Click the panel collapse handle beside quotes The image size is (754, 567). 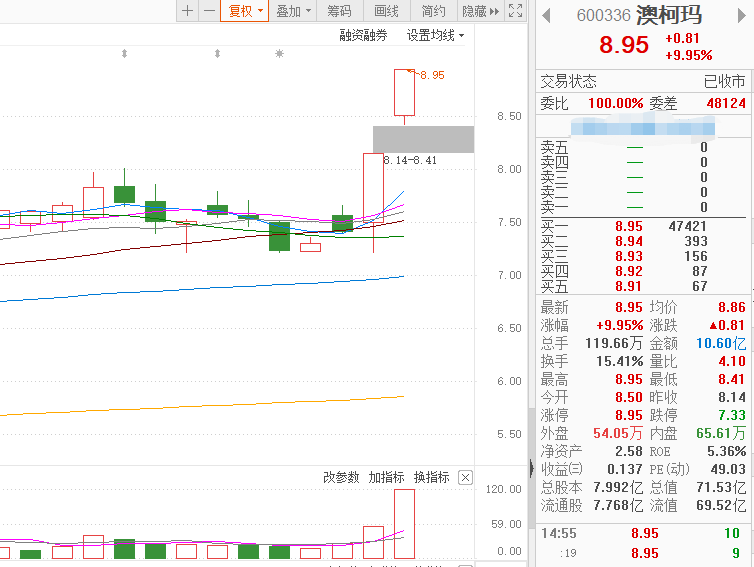coord(531,467)
